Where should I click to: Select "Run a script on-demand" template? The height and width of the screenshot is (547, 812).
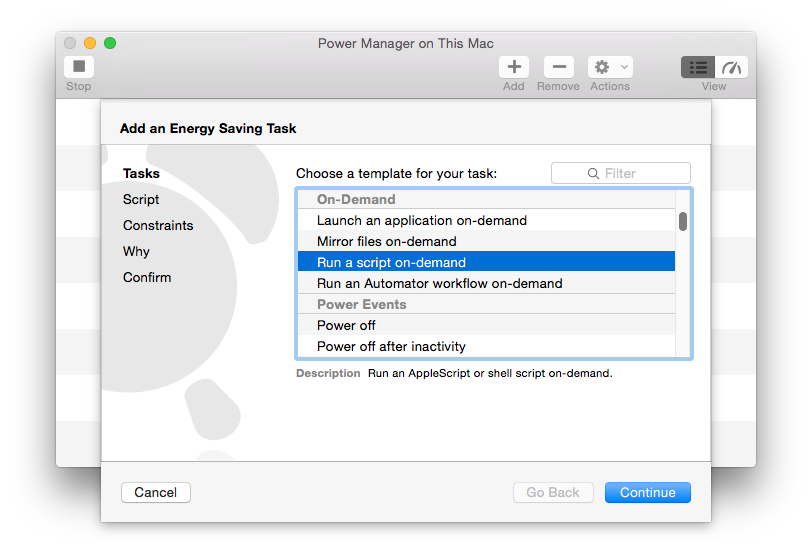click(486, 262)
